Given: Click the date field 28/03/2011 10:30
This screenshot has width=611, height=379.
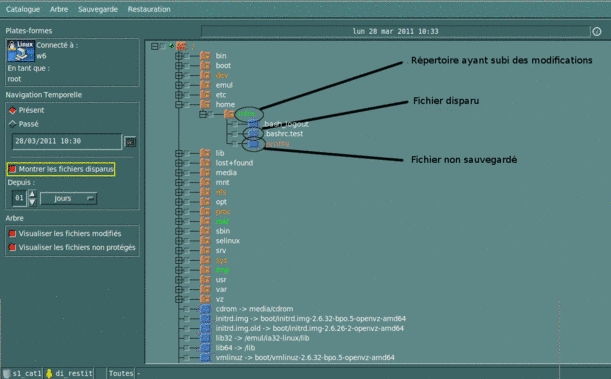Looking at the screenshot, I should coord(67,141).
